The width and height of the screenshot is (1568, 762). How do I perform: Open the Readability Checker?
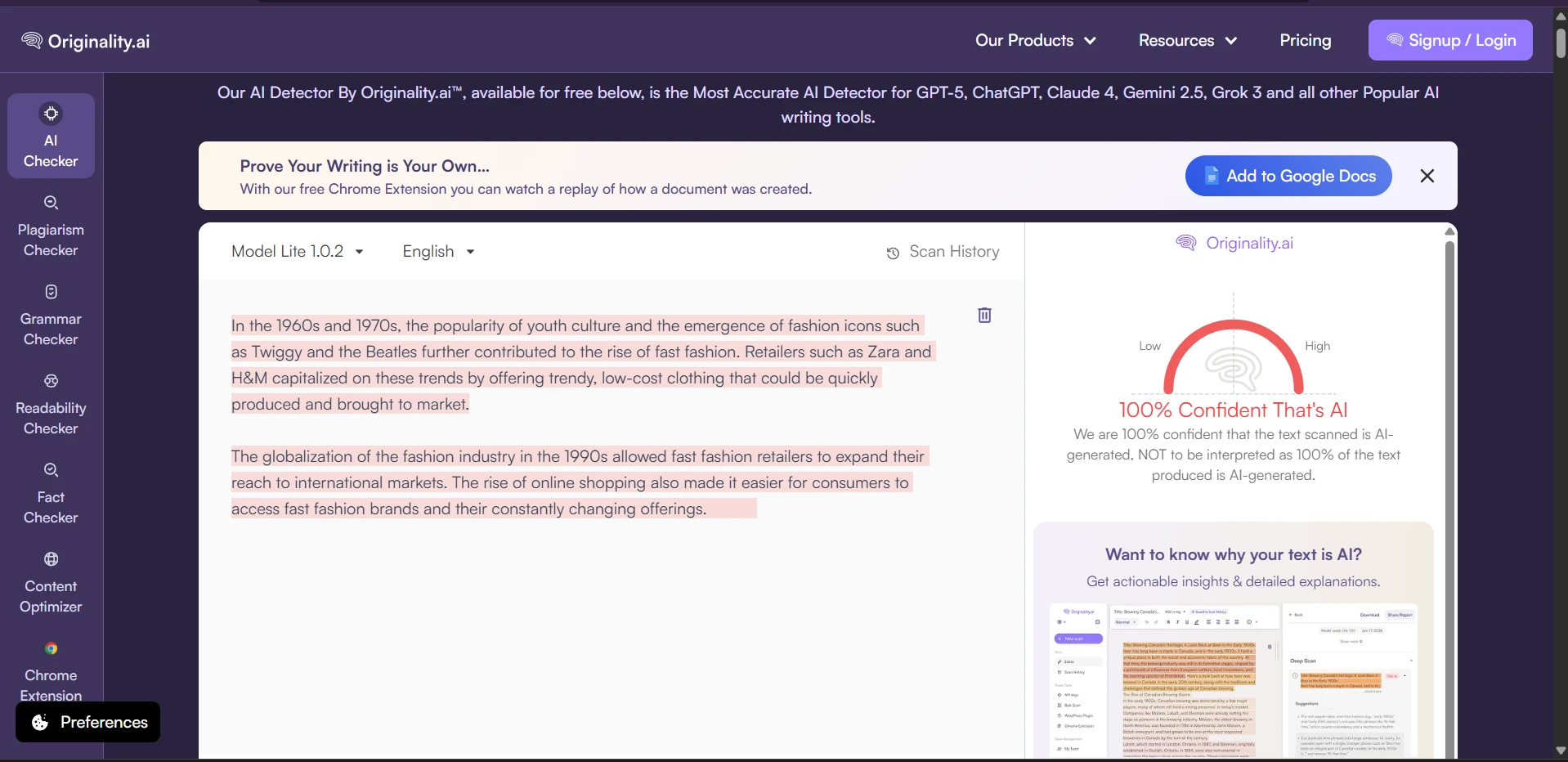point(50,406)
